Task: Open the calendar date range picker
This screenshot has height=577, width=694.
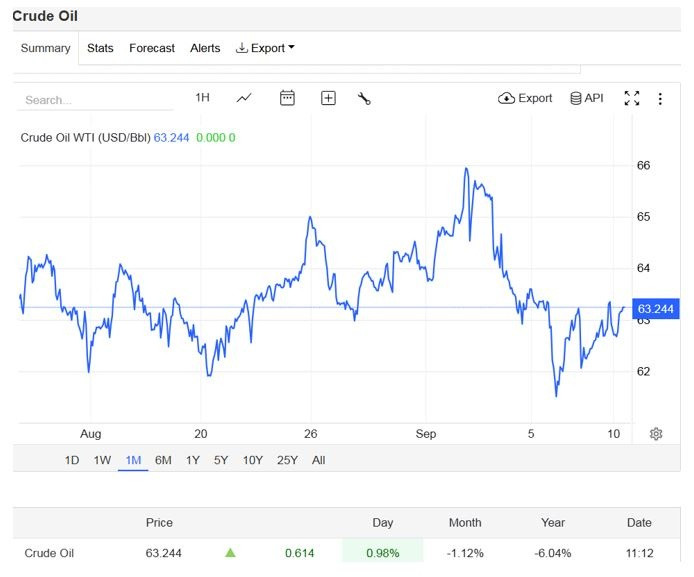Action: click(287, 98)
